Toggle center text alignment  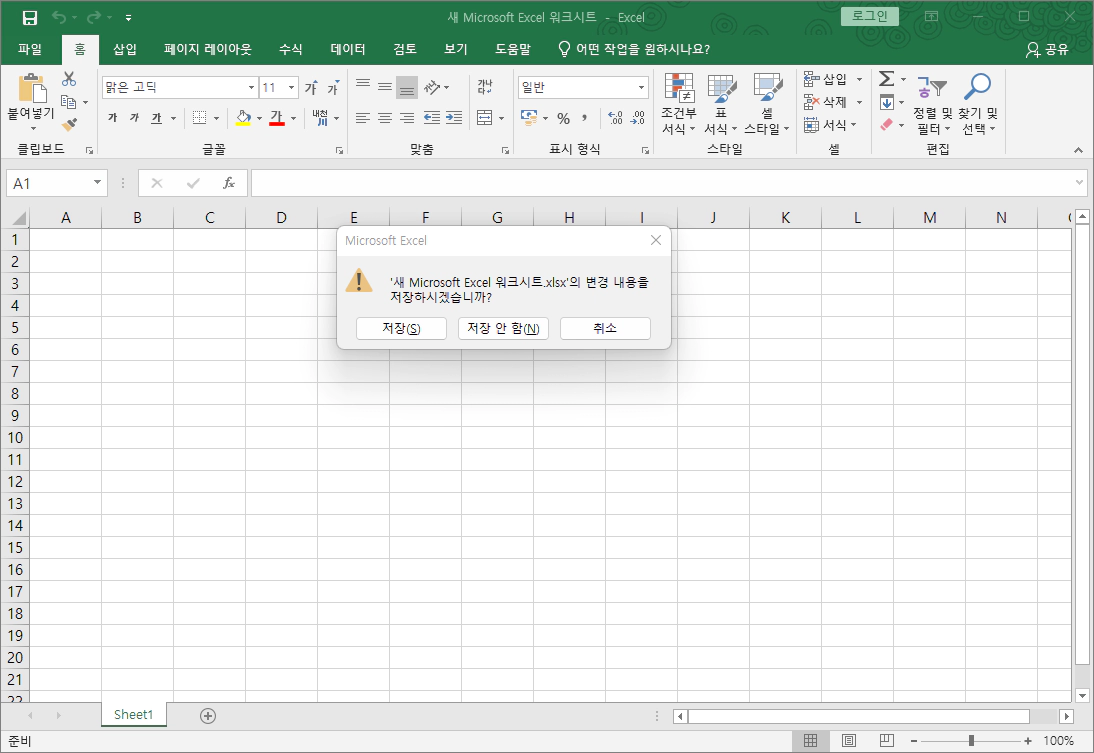pos(385,118)
